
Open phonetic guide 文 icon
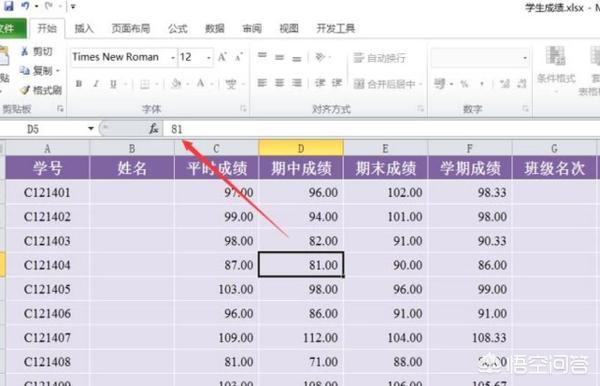(231, 84)
